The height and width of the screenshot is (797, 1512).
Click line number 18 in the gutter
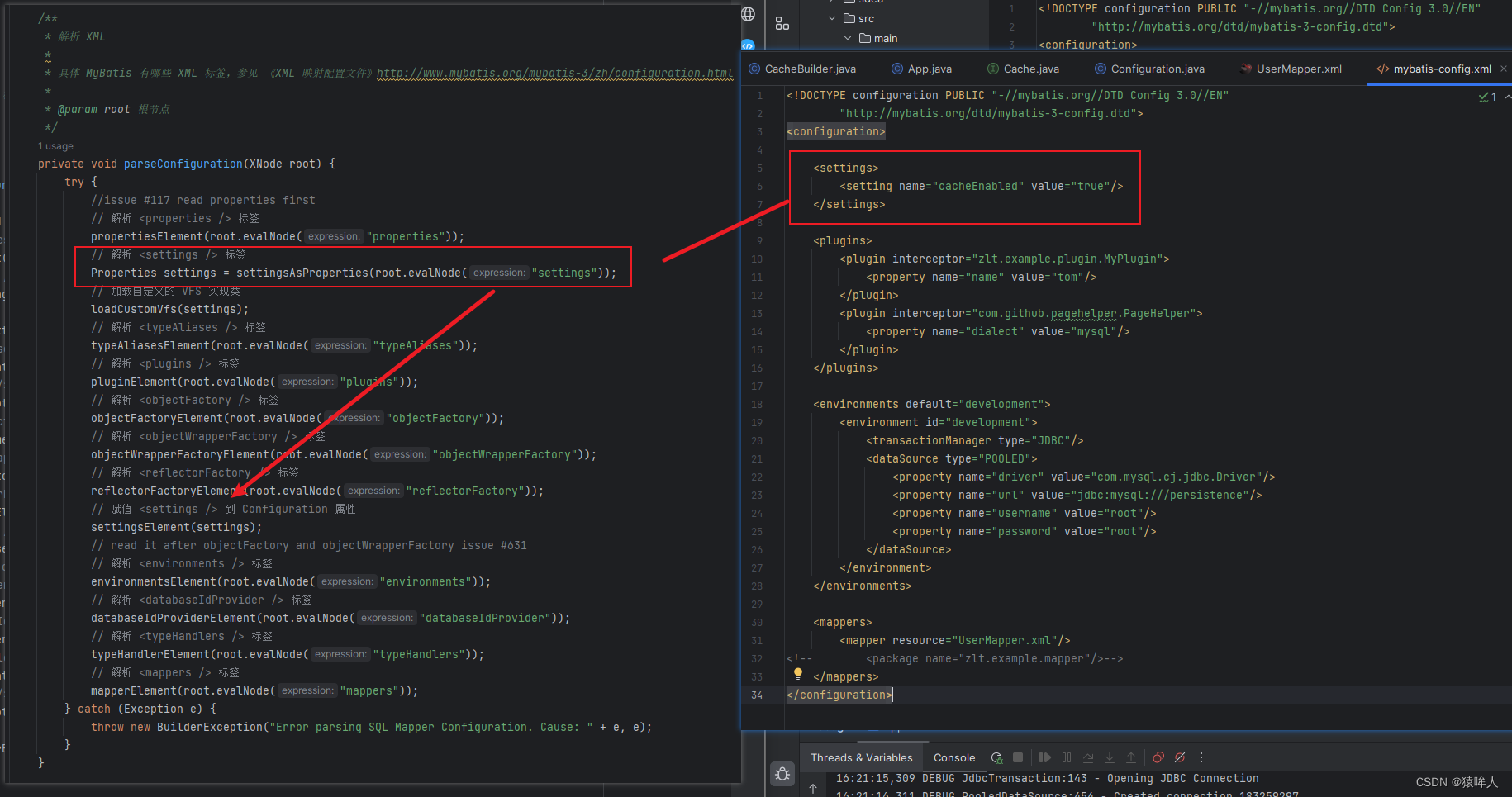point(757,404)
